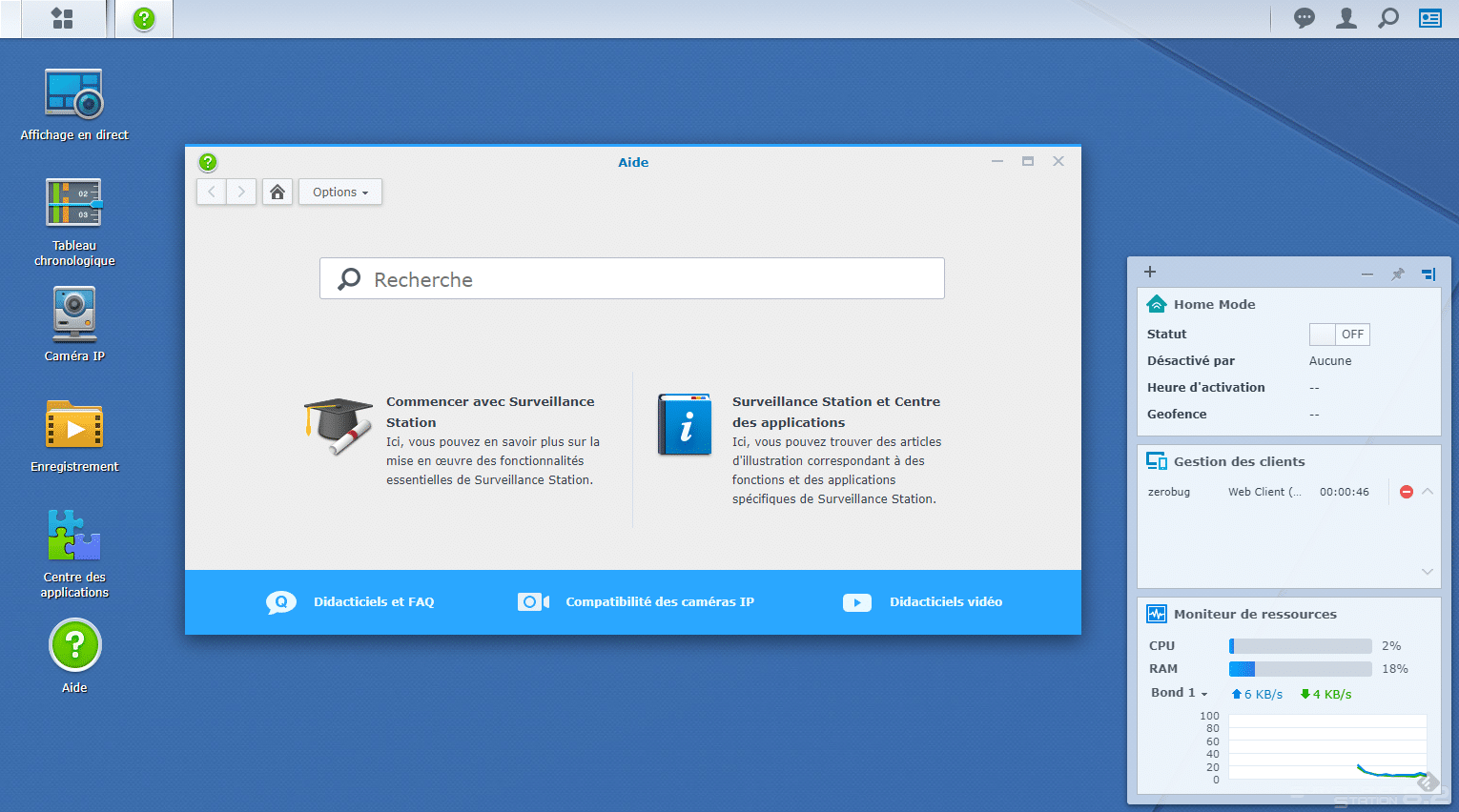Open Affichage en direct desktop icon
Screen dimensions: 1459x812
(74, 106)
